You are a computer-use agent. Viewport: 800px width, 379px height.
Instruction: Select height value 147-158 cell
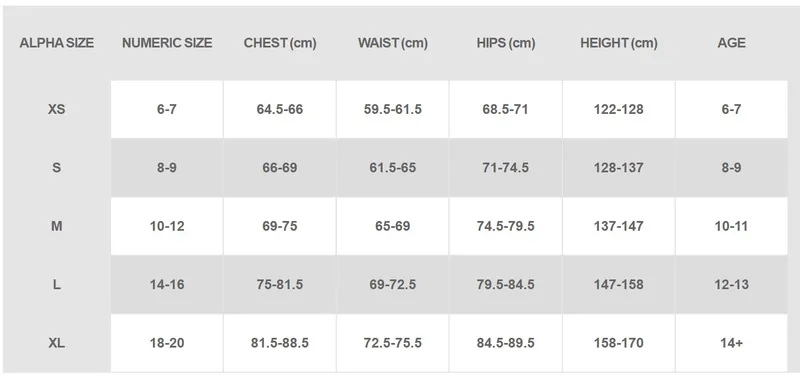tap(618, 284)
